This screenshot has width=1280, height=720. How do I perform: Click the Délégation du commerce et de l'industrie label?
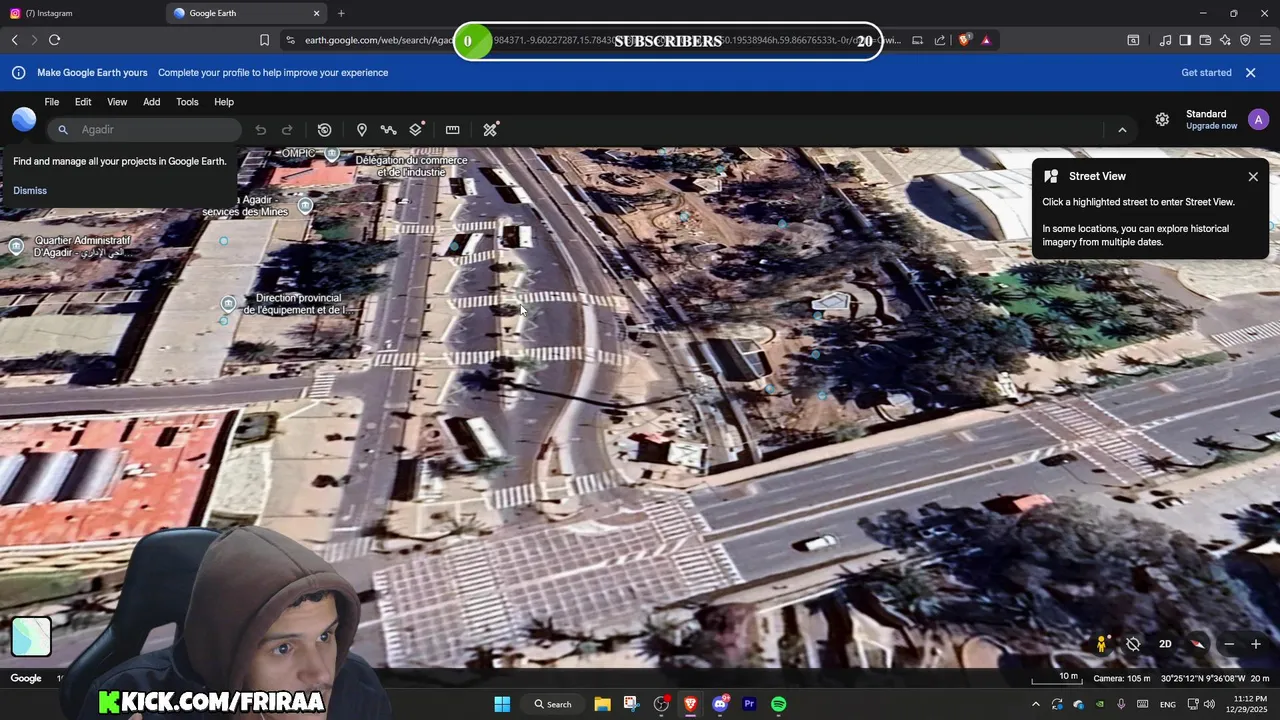pyautogui.click(x=412, y=166)
